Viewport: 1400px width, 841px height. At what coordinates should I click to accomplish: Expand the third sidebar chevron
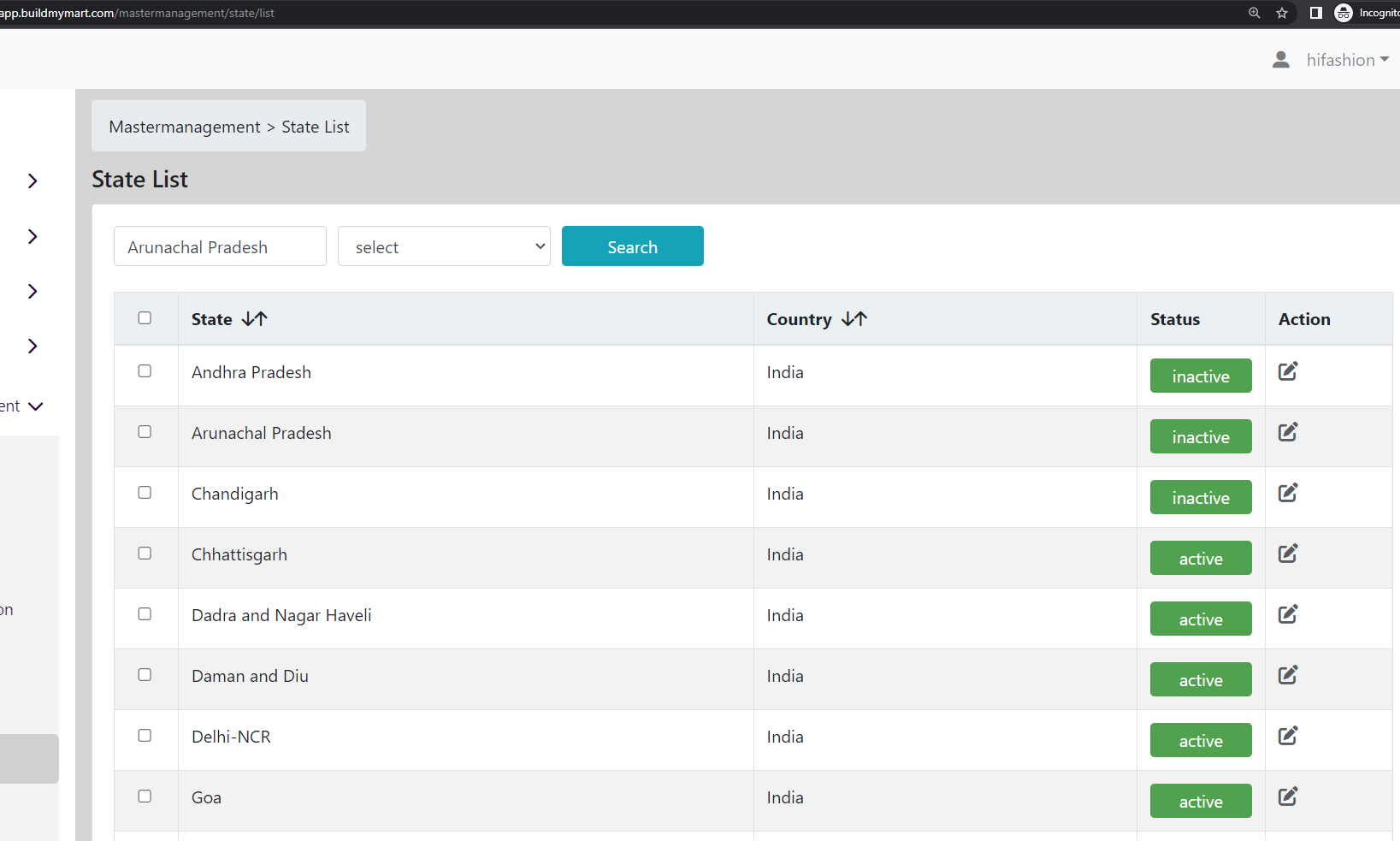click(32, 291)
